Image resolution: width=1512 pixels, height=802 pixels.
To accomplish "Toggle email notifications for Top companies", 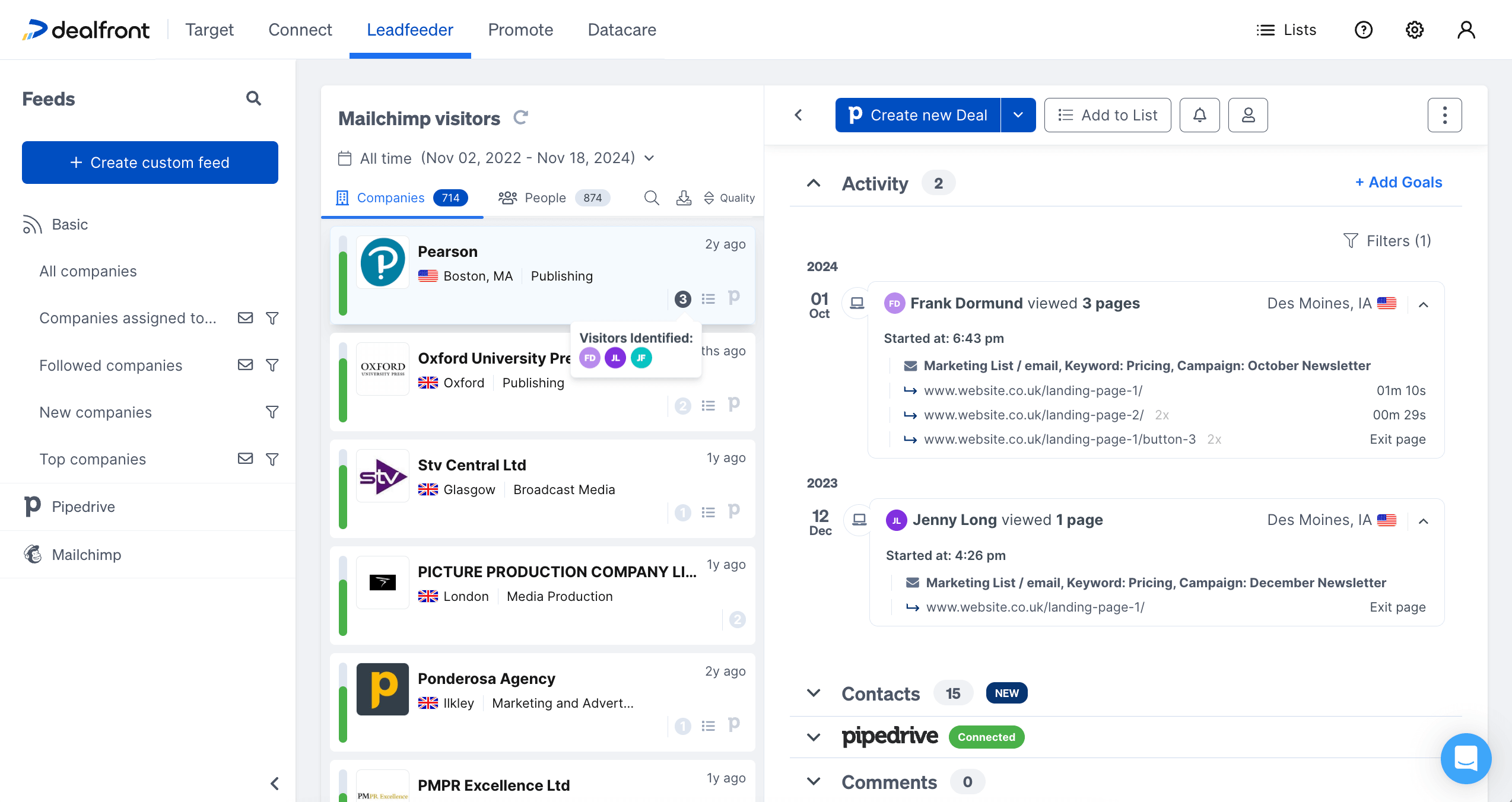I will (245, 459).
